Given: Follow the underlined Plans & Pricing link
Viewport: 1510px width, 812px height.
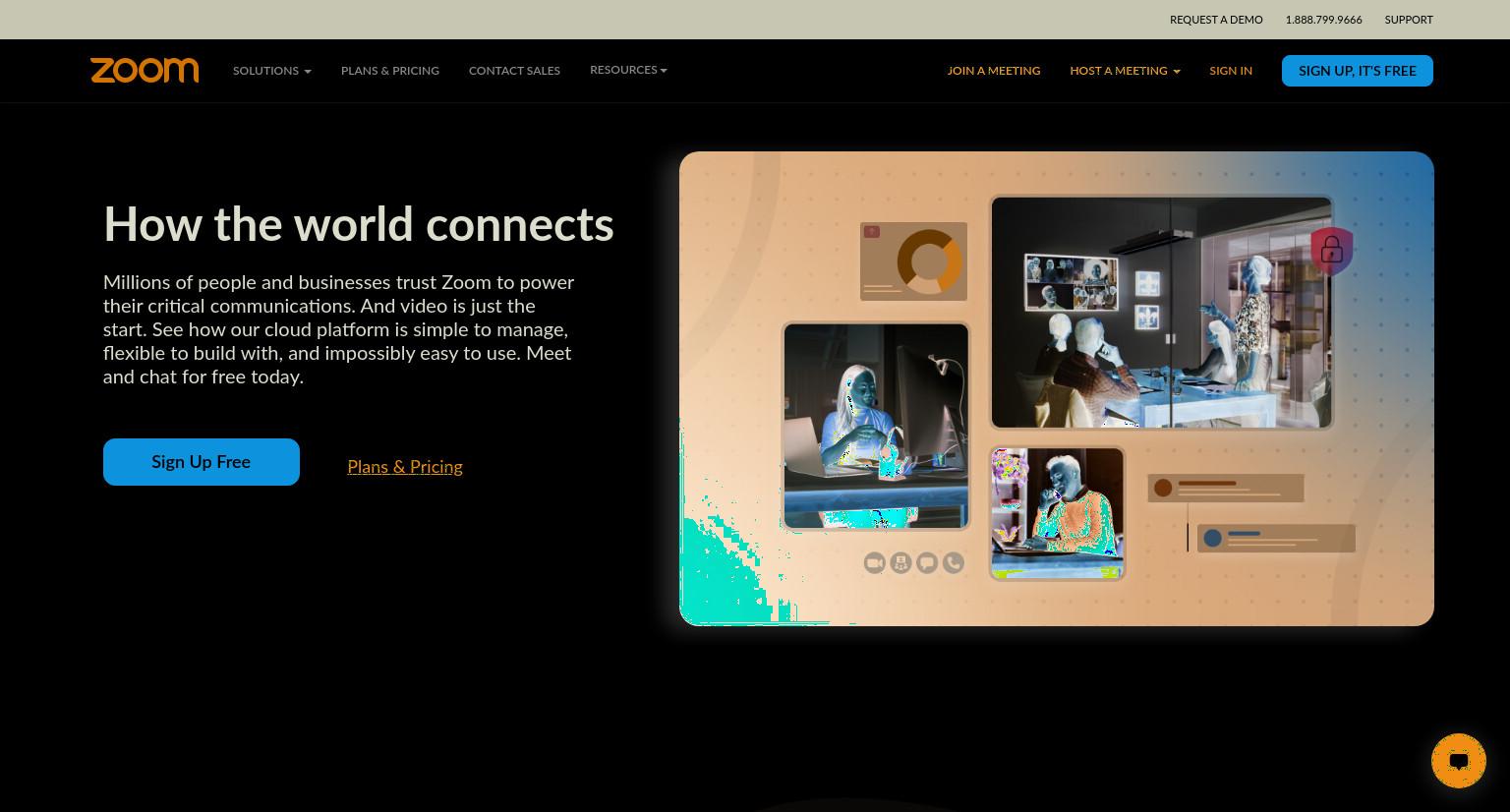Looking at the screenshot, I should 405,467.
